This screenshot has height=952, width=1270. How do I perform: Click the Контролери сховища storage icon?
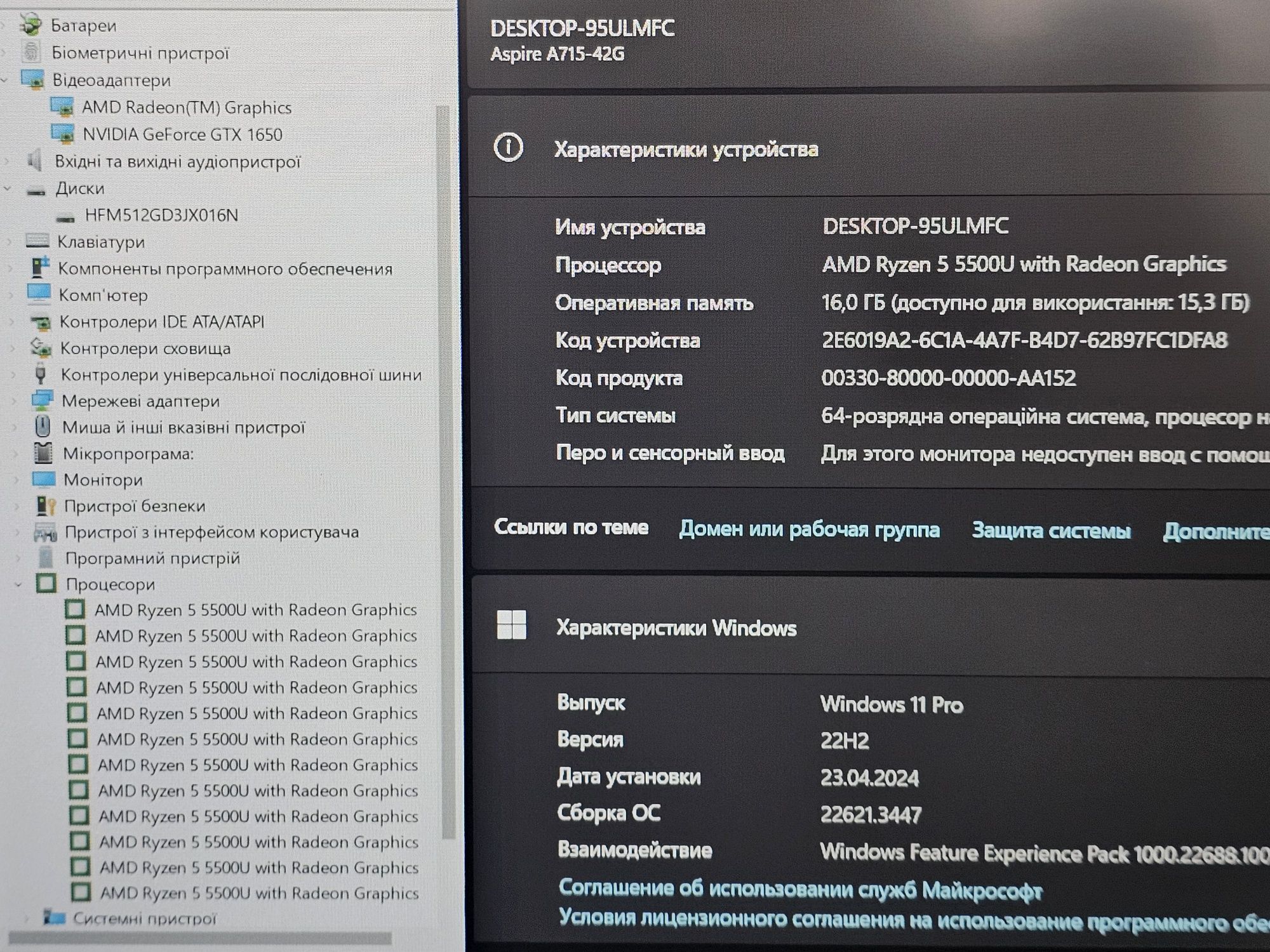(41, 348)
